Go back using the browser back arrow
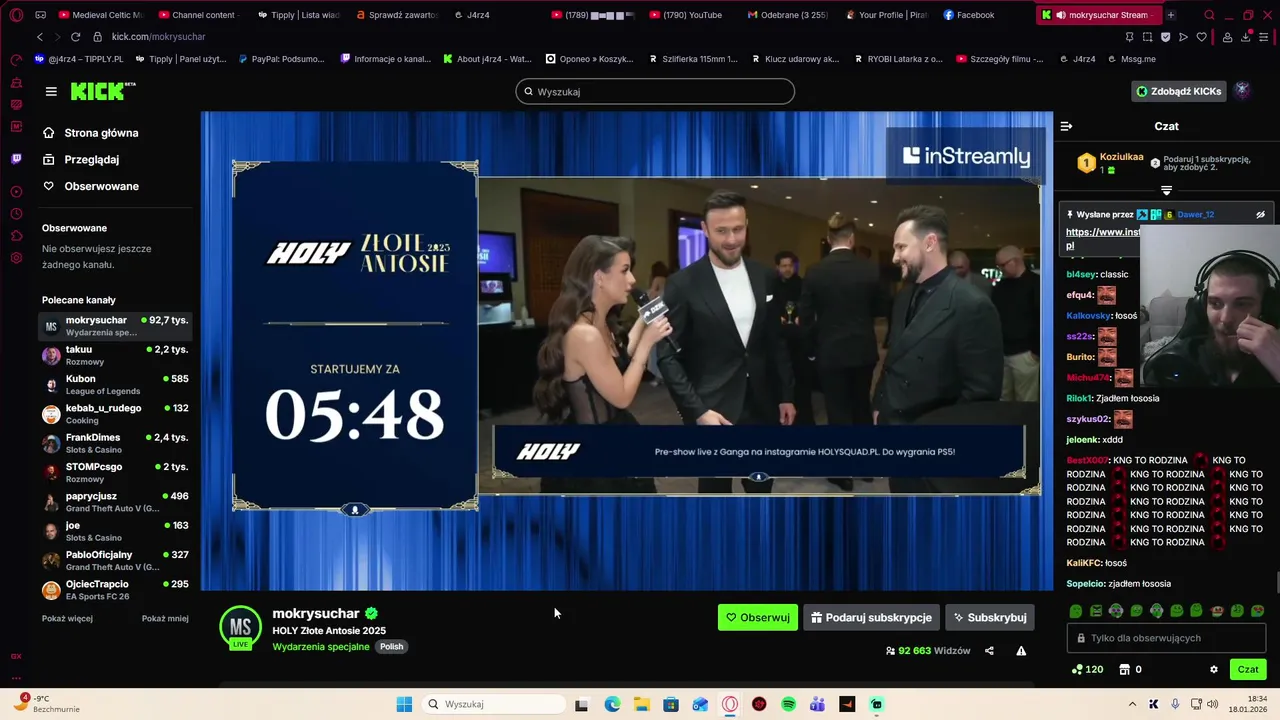Screen dimensions: 1280x720 (40, 37)
